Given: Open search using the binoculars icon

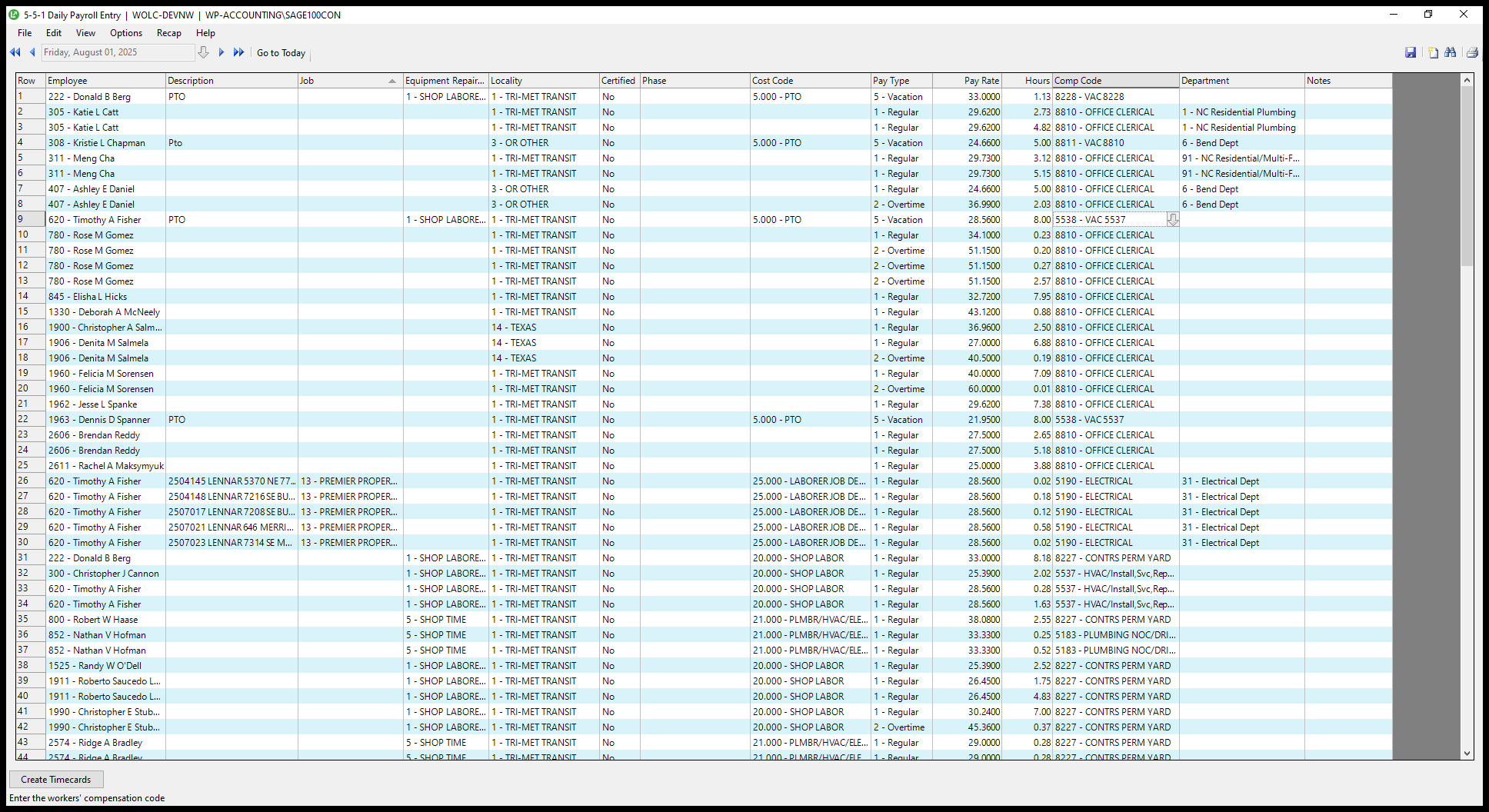Looking at the screenshot, I should coord(1451,52).
